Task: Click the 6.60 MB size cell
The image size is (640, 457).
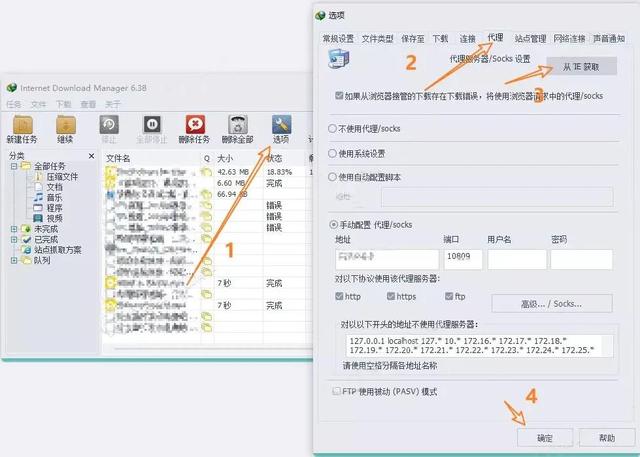Action: click(231, 183)
